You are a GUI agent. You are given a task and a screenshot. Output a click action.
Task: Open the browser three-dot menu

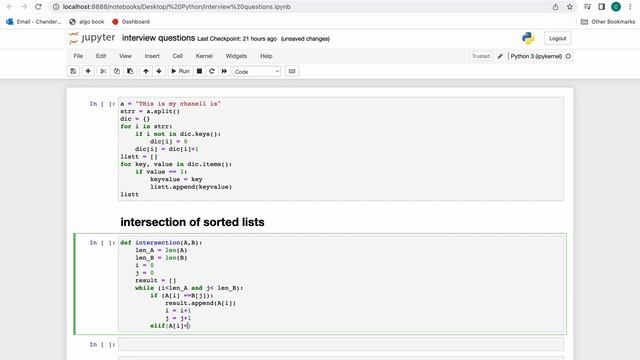pyautogui.click(x=630, y=7)
